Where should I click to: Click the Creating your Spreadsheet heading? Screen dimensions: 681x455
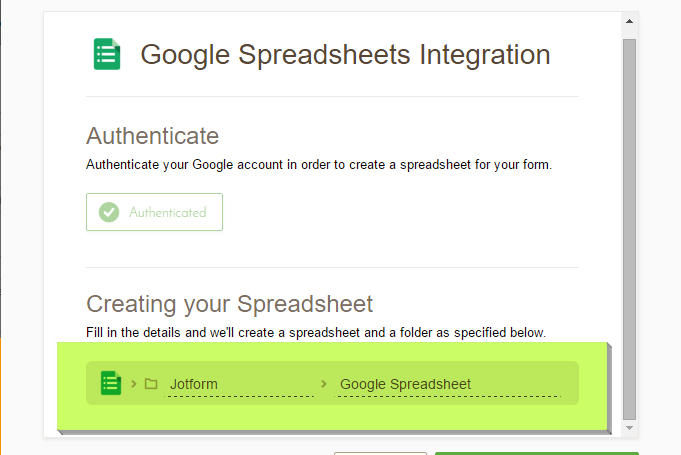(x=229, y=304)
